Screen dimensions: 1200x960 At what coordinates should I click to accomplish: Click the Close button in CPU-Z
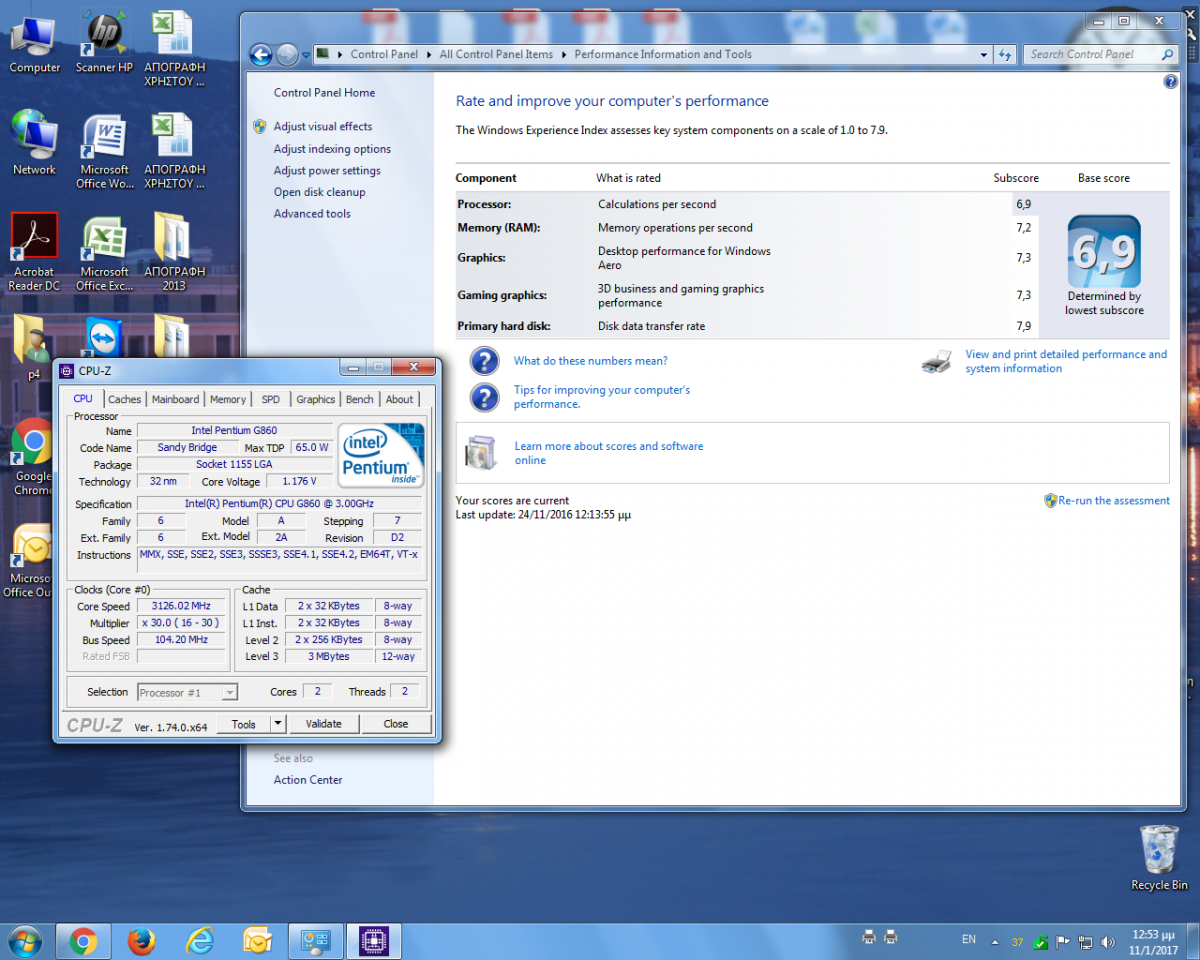(x=396, y=724)
